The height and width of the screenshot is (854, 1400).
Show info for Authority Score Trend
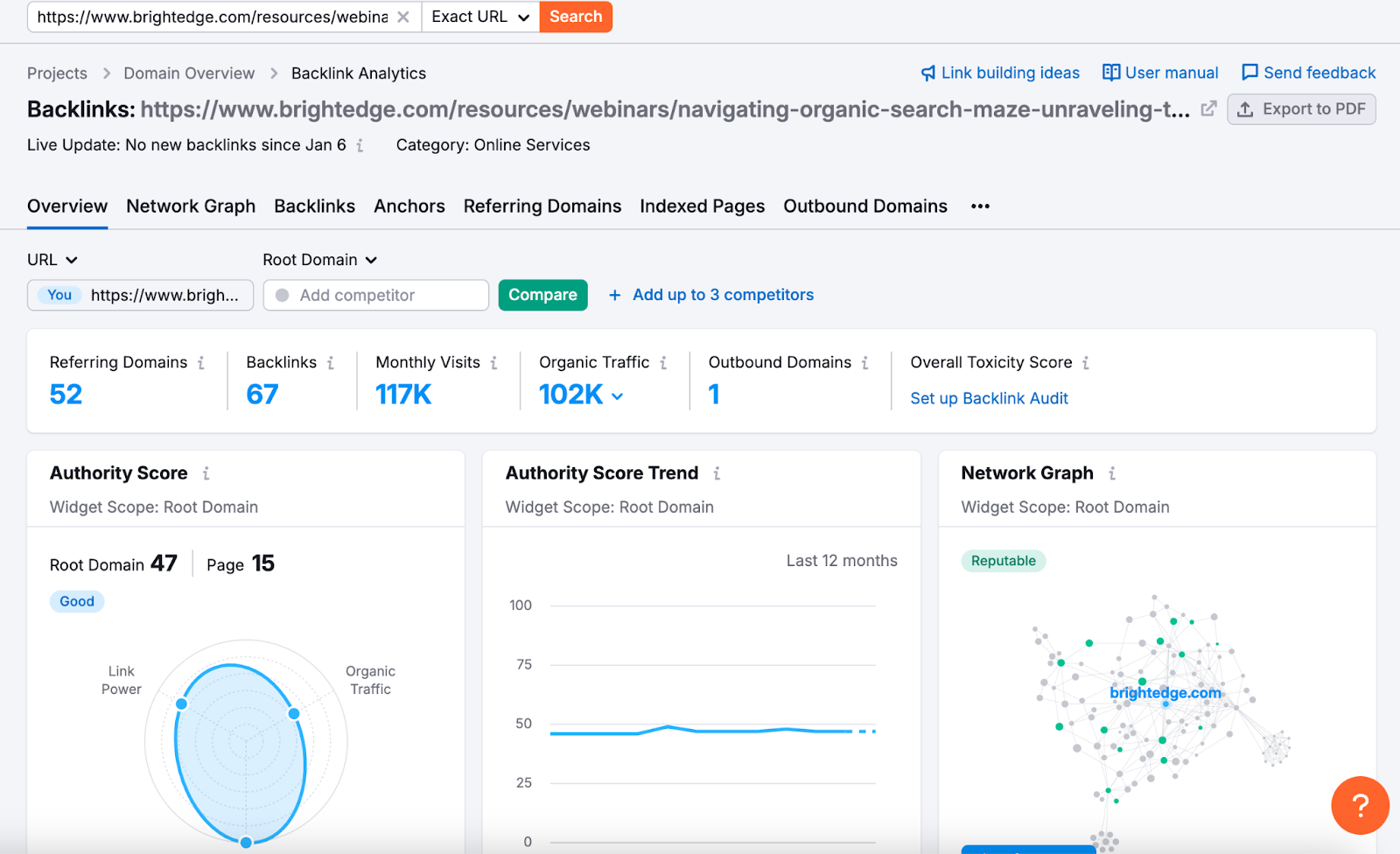[x=717, y=473]
